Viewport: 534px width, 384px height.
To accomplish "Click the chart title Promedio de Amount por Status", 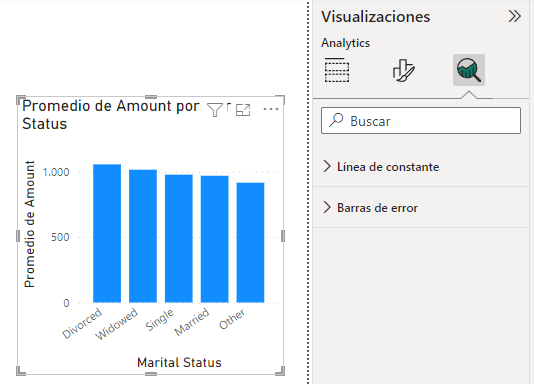I will click(111, 115).
